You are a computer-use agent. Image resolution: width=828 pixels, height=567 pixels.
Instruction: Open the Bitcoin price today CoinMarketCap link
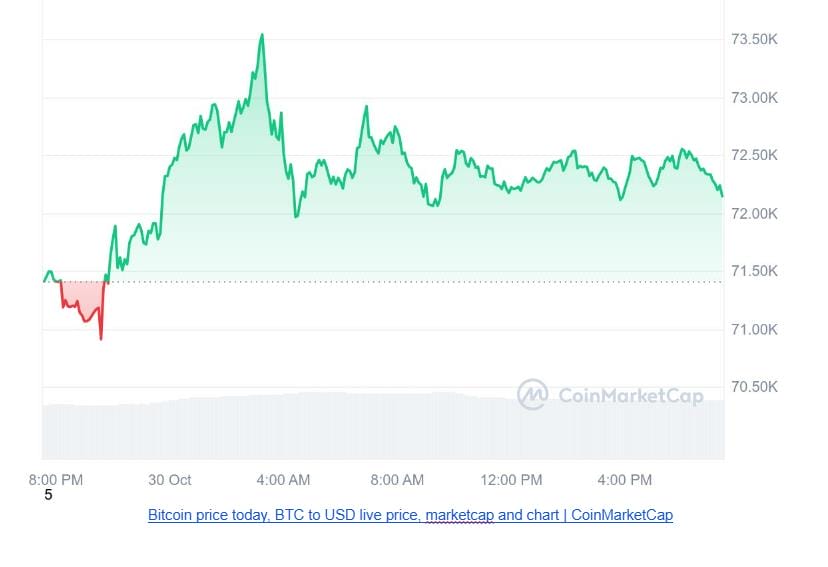pos(410,515)
